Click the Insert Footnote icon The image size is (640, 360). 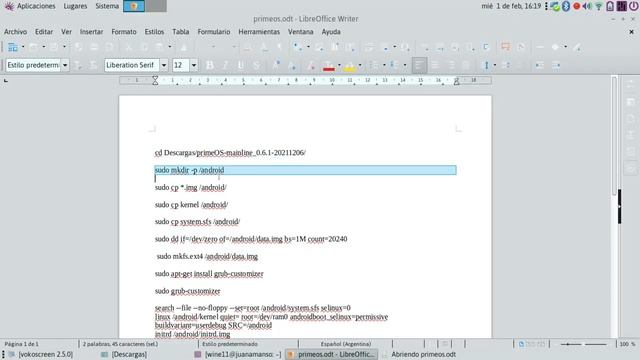click(440, 47)
